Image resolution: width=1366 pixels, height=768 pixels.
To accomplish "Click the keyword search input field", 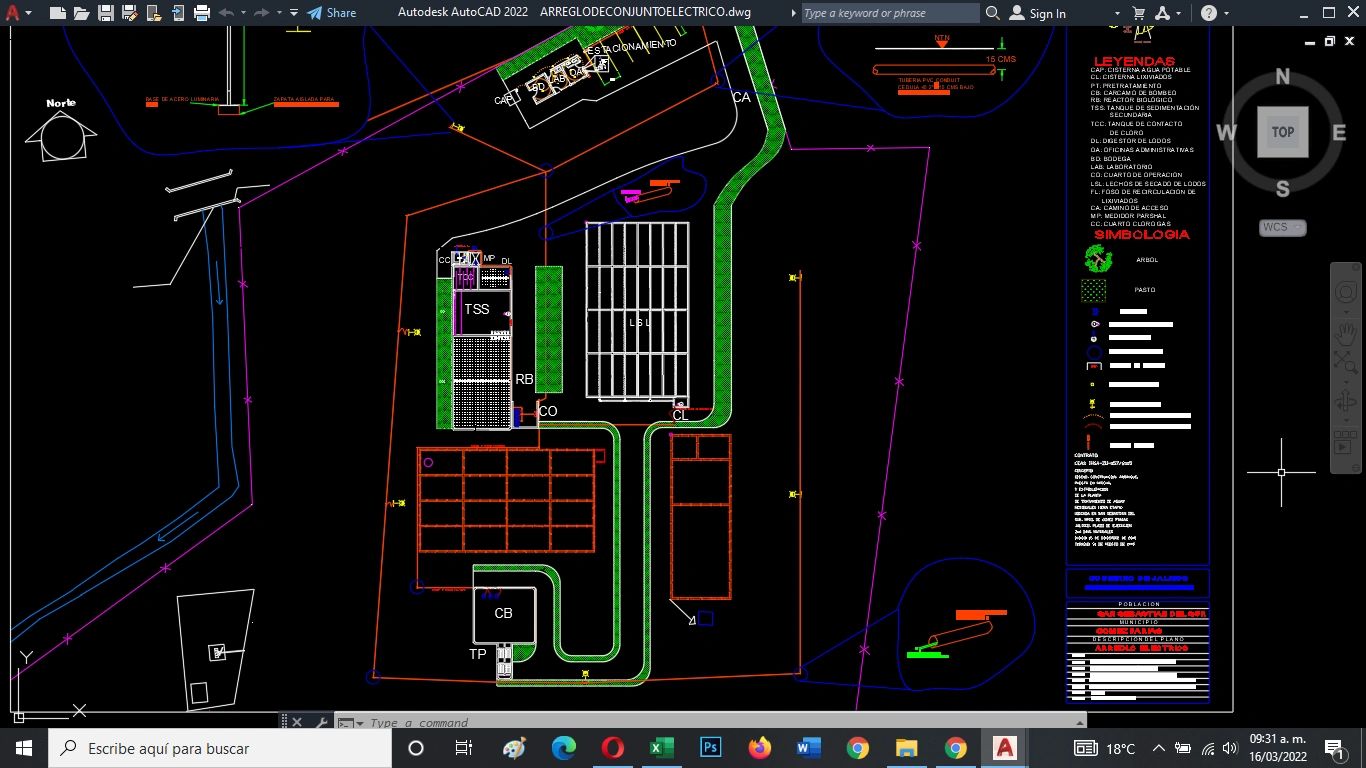I will coord(890,13).
